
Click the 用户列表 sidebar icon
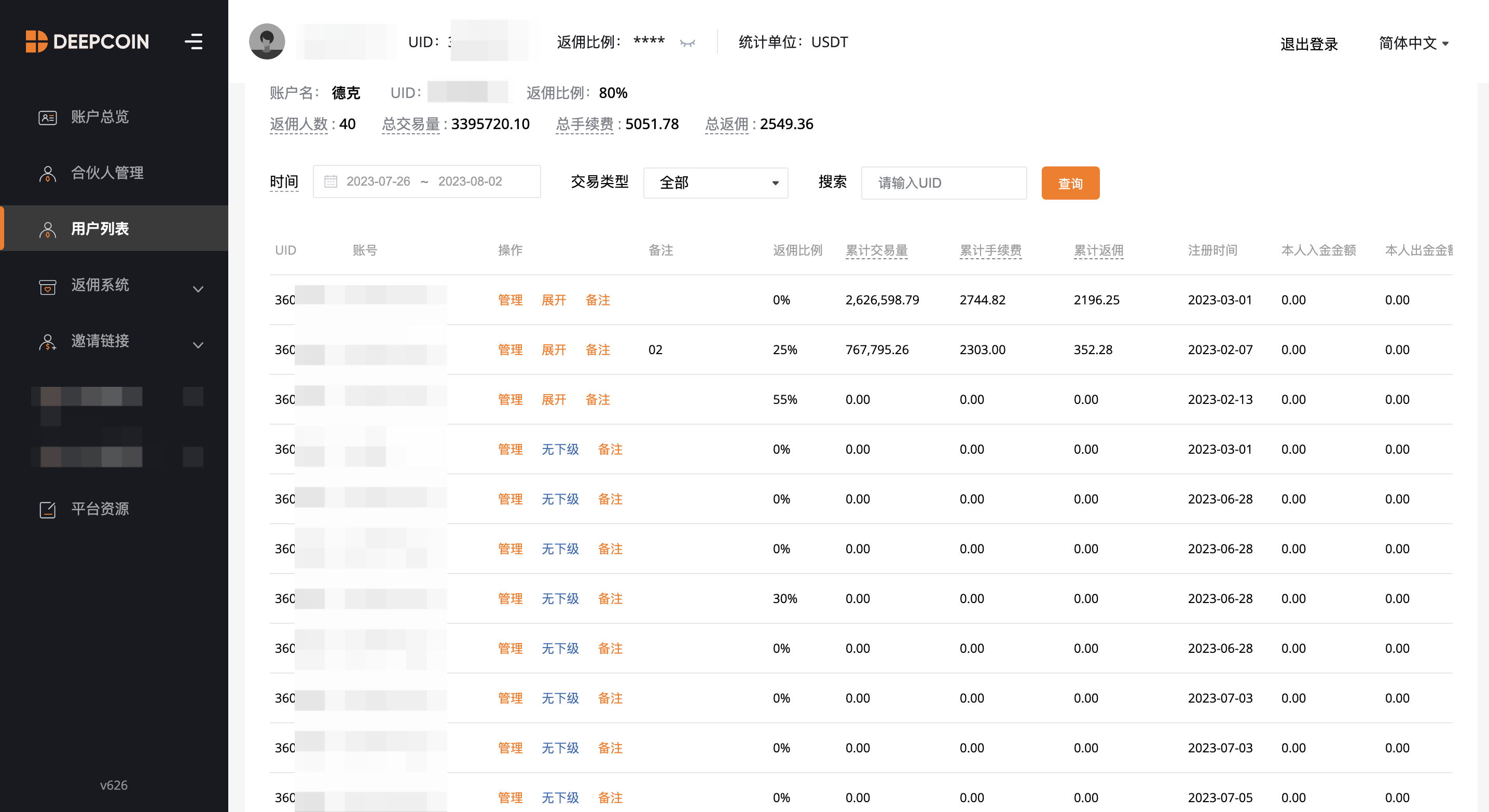[x=47, y=229]
